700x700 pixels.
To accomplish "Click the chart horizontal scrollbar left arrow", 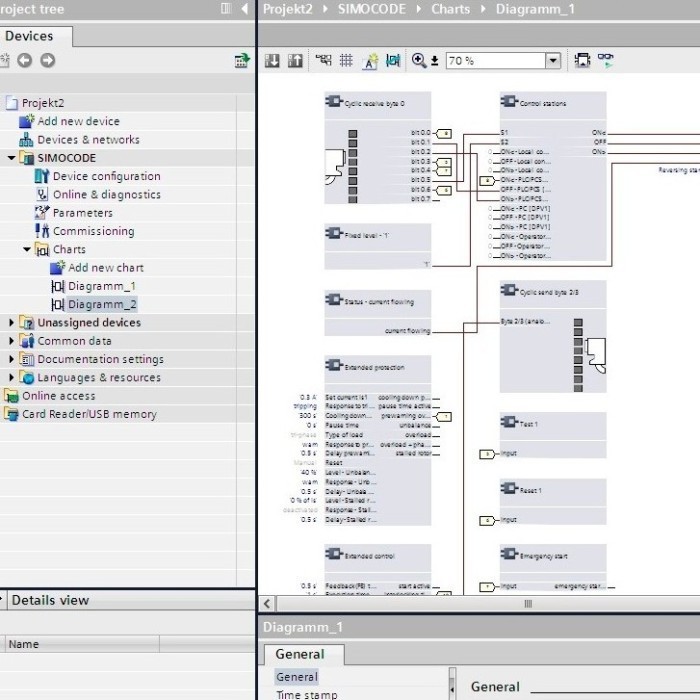I will [267, 604].
